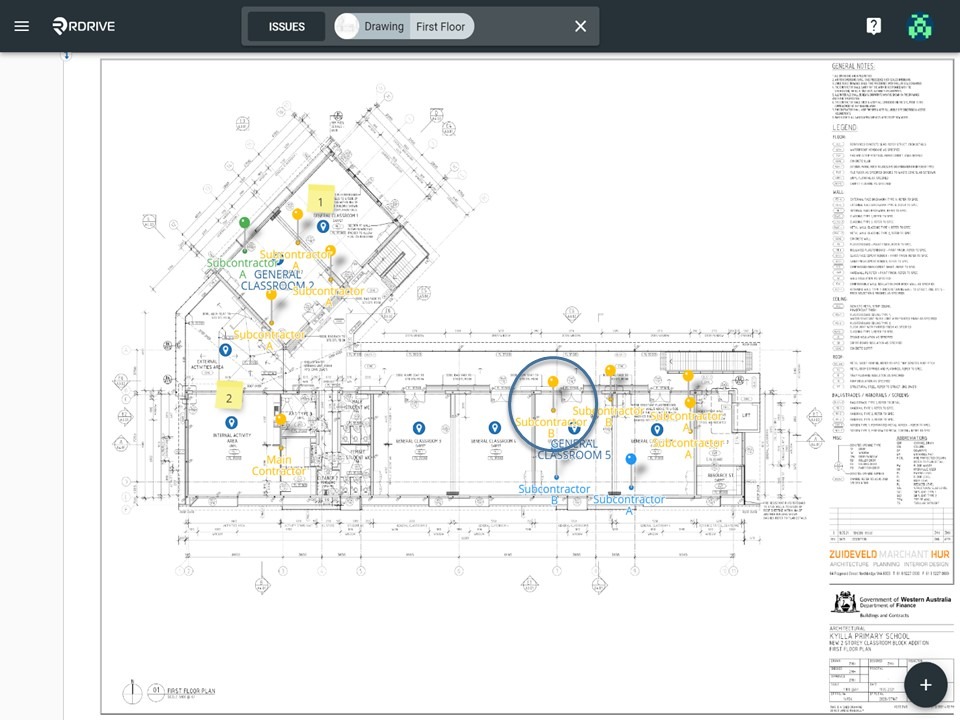Click the External Activities Area location marker
The width and height of the screenshot is (960, 720).
225,350
